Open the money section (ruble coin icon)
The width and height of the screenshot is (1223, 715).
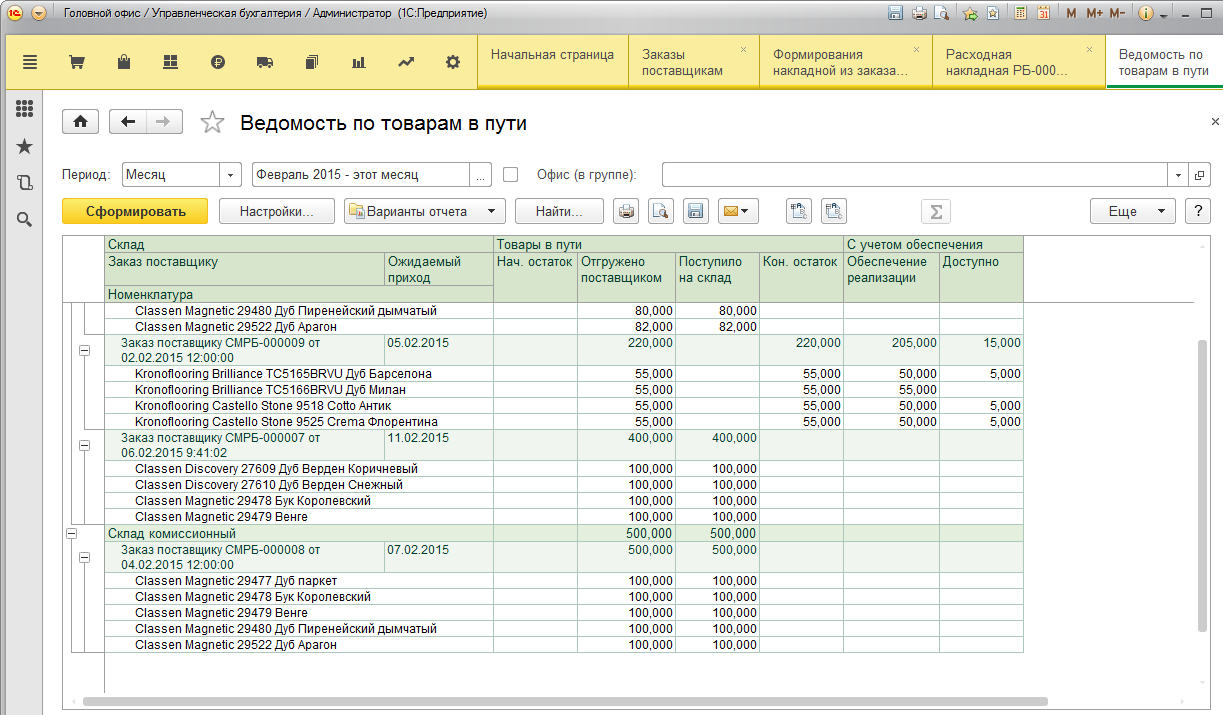pos(218,62)
